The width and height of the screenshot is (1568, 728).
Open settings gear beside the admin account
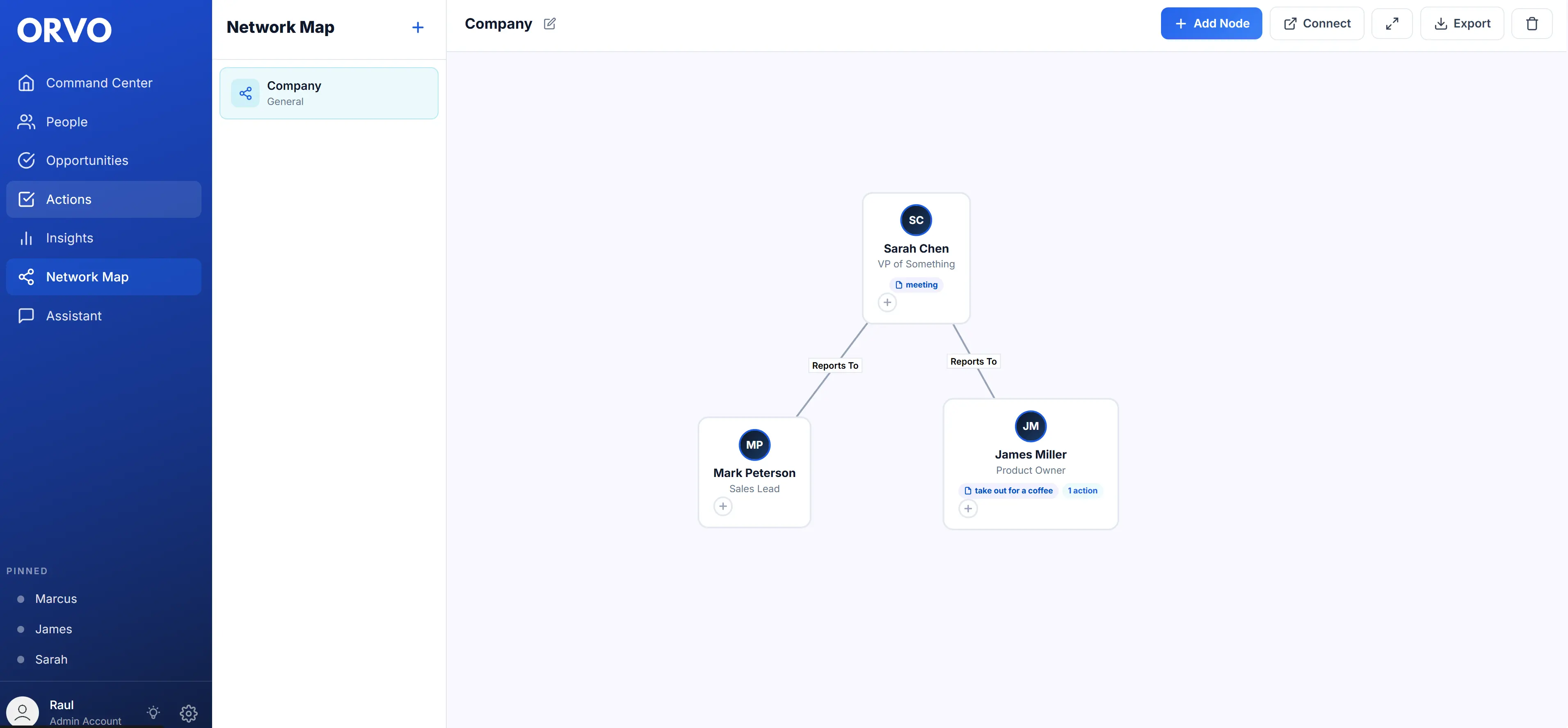tap(188, 713)
